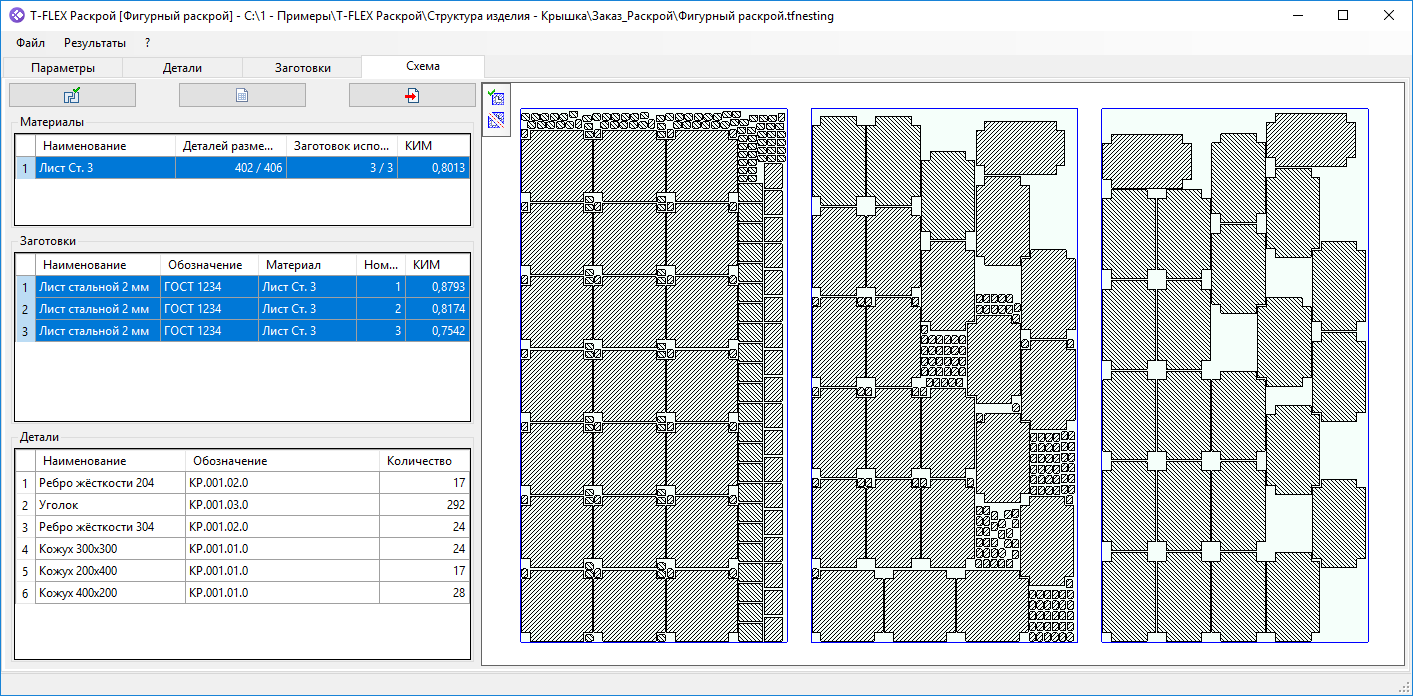The image size is (1413, 696).
Task: Switch to the Параметры tab
Action: pyautogui.click(x=63, y=68)
